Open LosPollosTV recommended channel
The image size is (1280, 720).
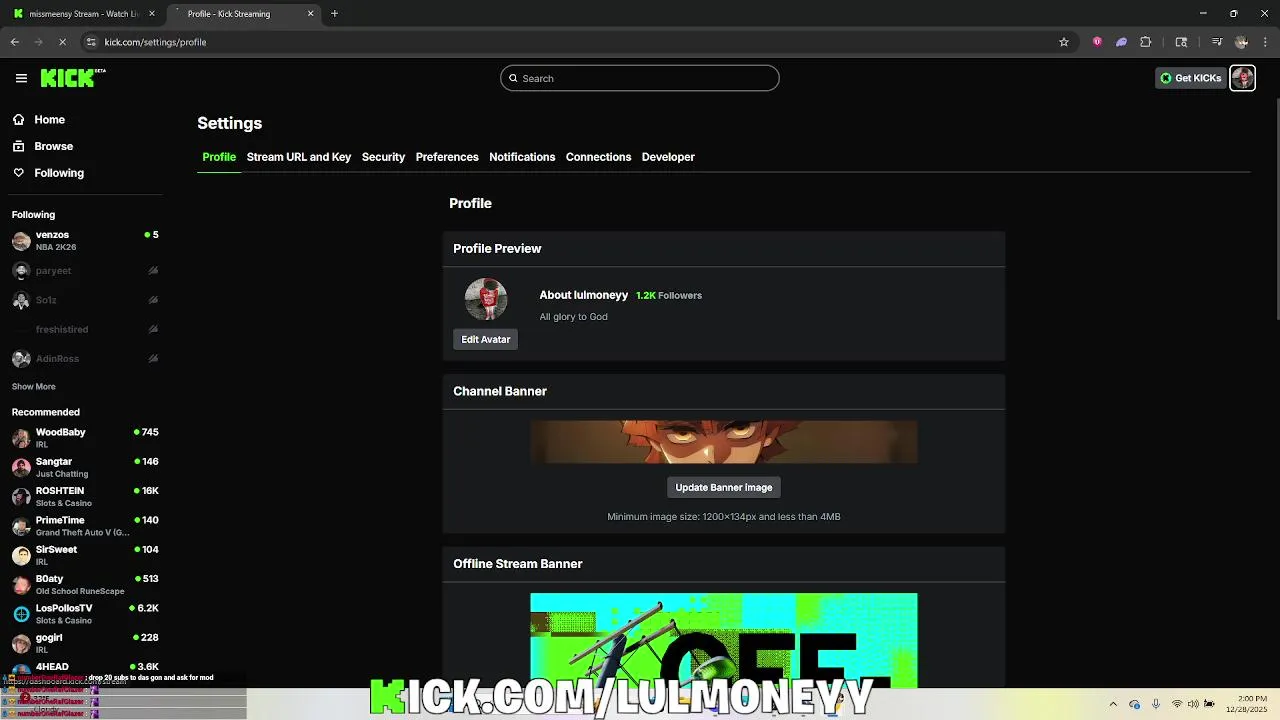coord(85,614)
